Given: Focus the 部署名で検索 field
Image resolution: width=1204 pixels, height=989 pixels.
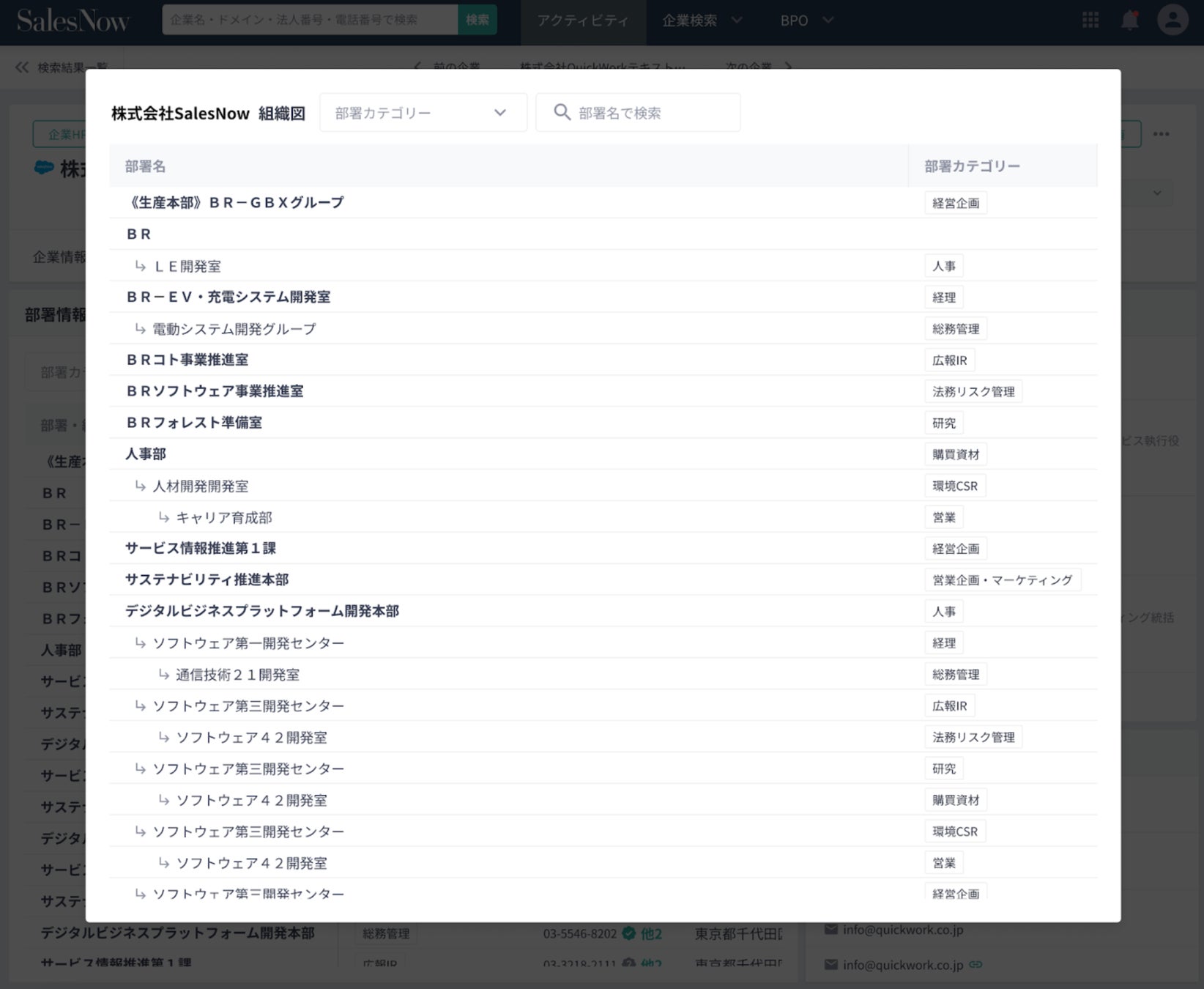Looking at the screenshot, I should (638, 113).
